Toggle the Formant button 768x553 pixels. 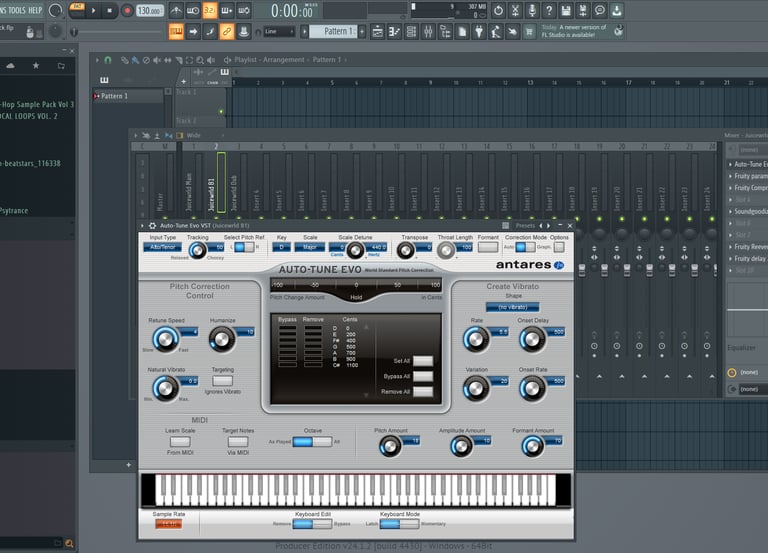(488, 247)
